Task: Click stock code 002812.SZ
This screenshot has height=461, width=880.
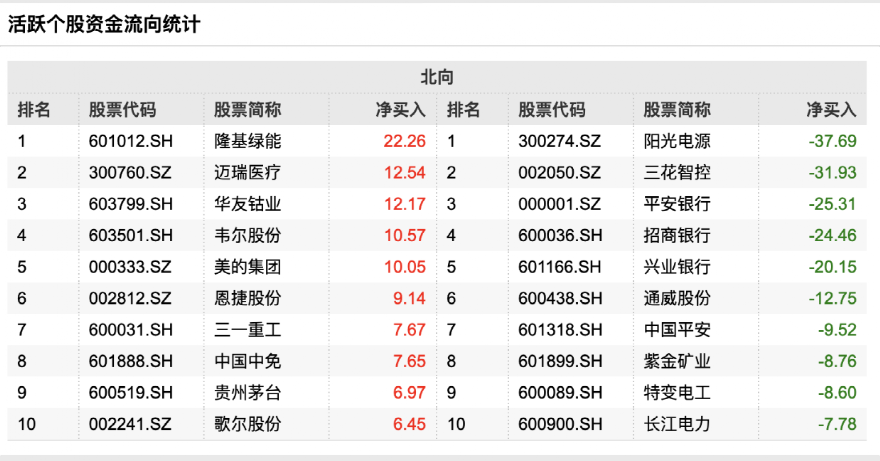Action: [130, 298]
